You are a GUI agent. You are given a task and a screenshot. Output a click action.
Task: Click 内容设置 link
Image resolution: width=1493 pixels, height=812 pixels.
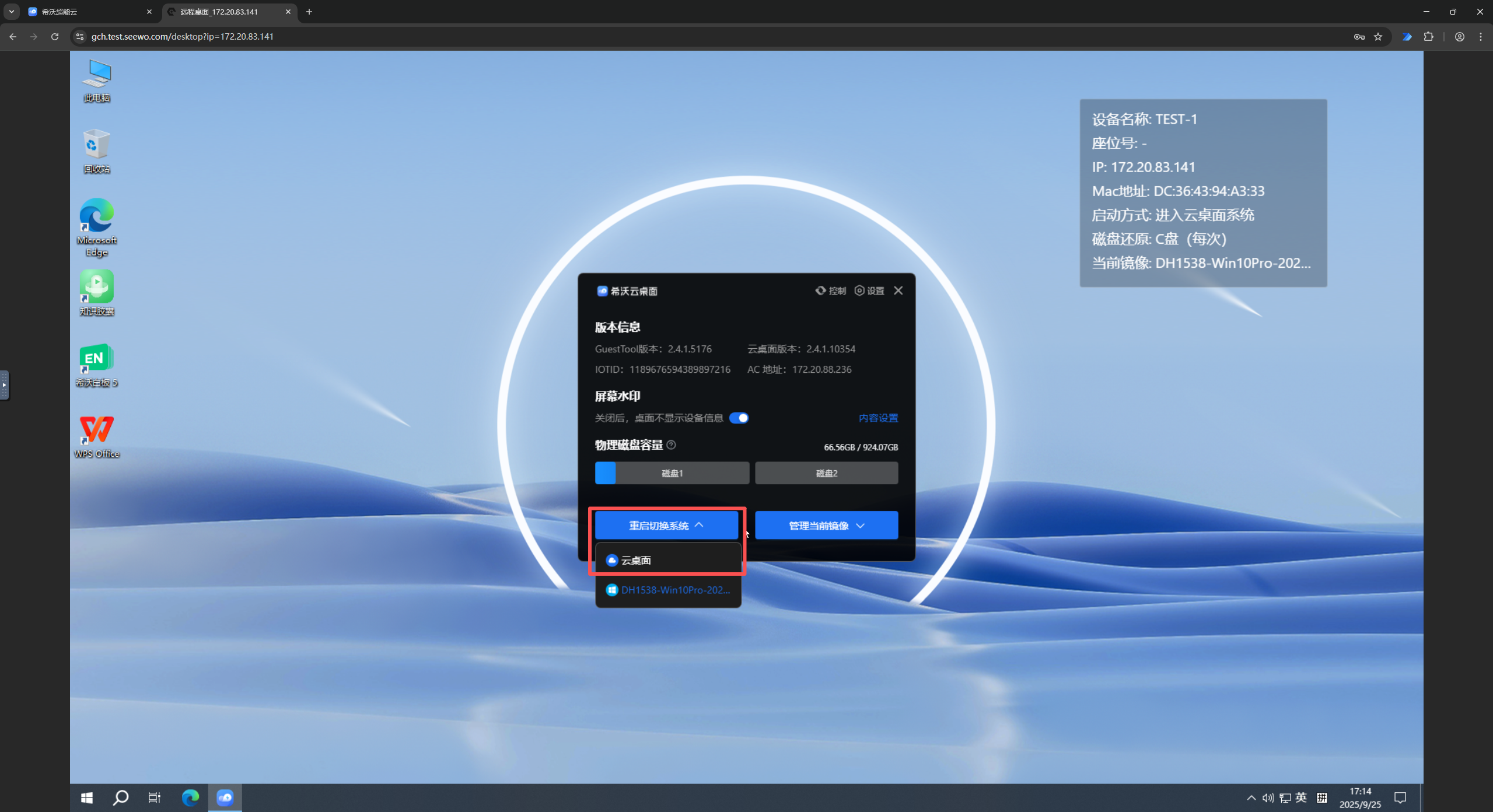click(x=878, y=418)
